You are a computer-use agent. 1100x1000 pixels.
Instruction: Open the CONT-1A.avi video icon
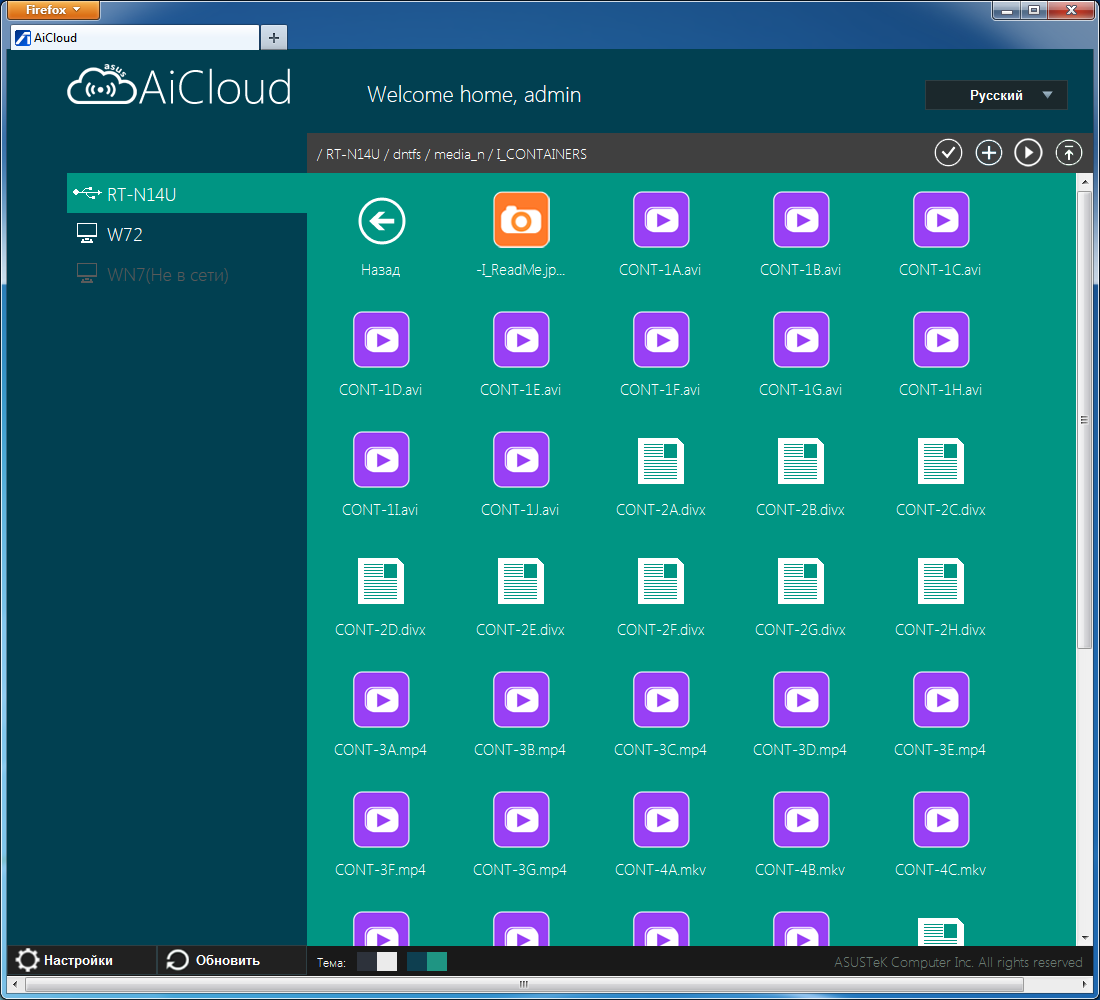click(661, 220)
